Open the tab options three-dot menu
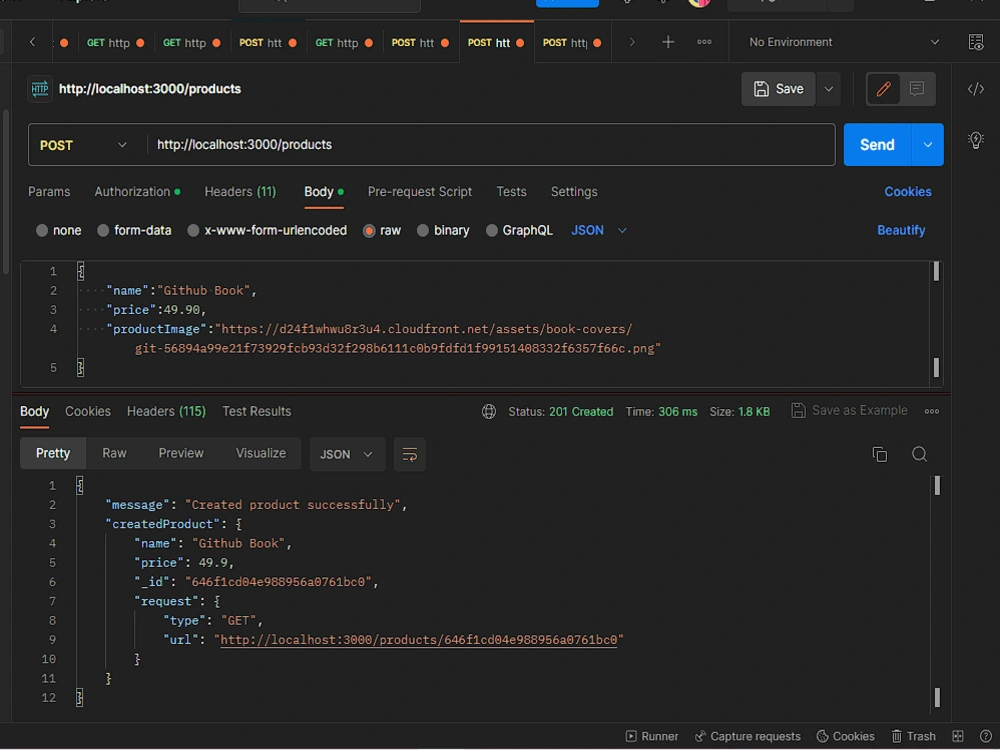This screenshot has width=1000, height=750. (704, 42)
